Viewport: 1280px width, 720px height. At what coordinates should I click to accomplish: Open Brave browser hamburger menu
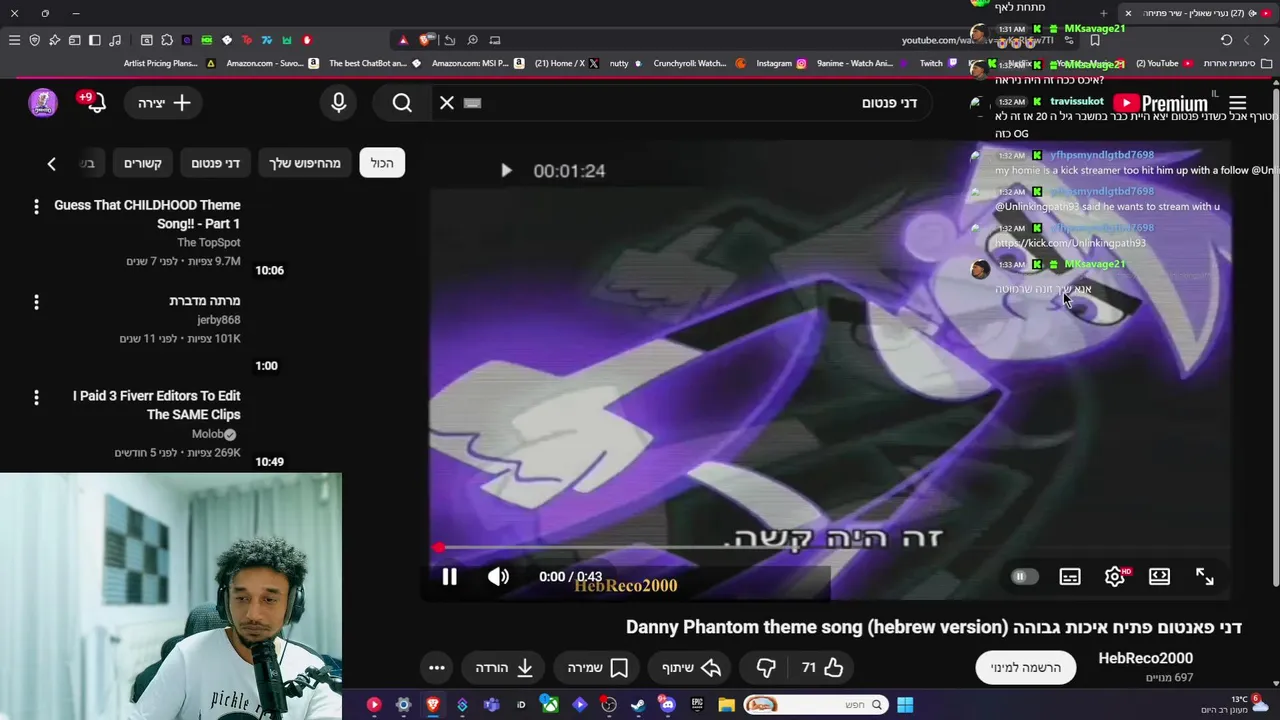pos(14,40)
